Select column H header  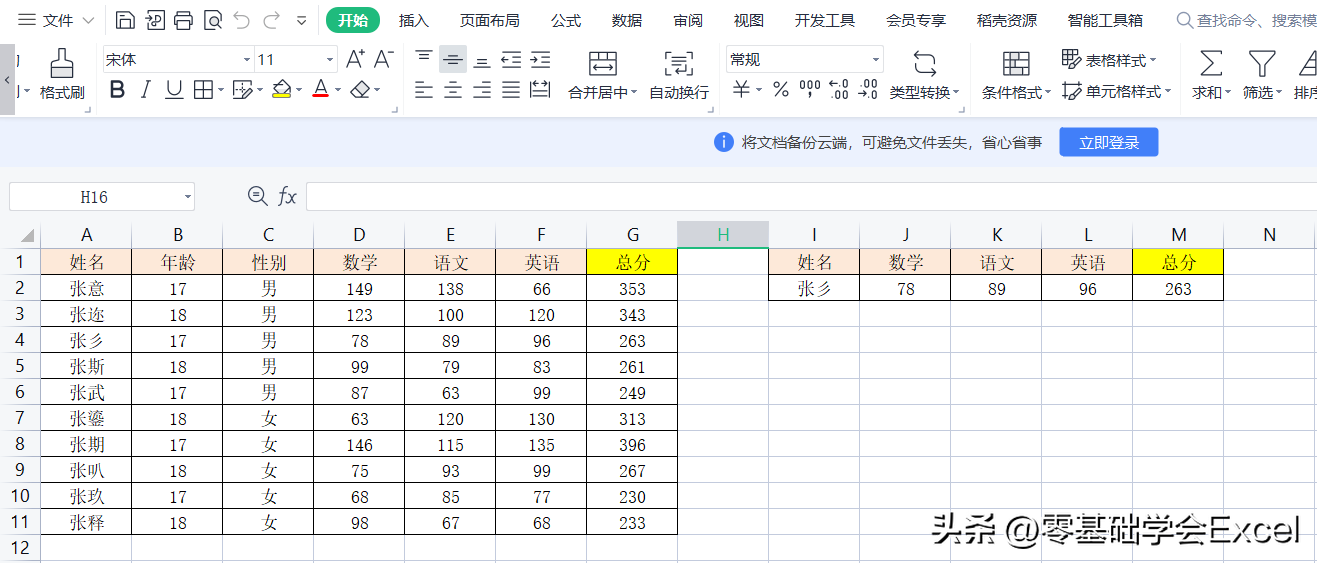[x=723, y=235]
